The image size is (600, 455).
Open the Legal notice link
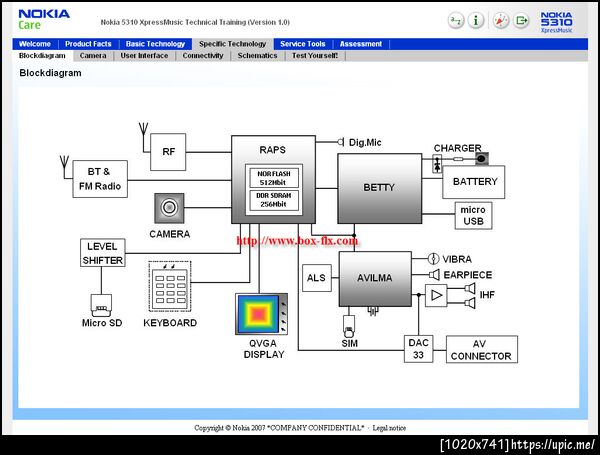(x=389, y=428)
